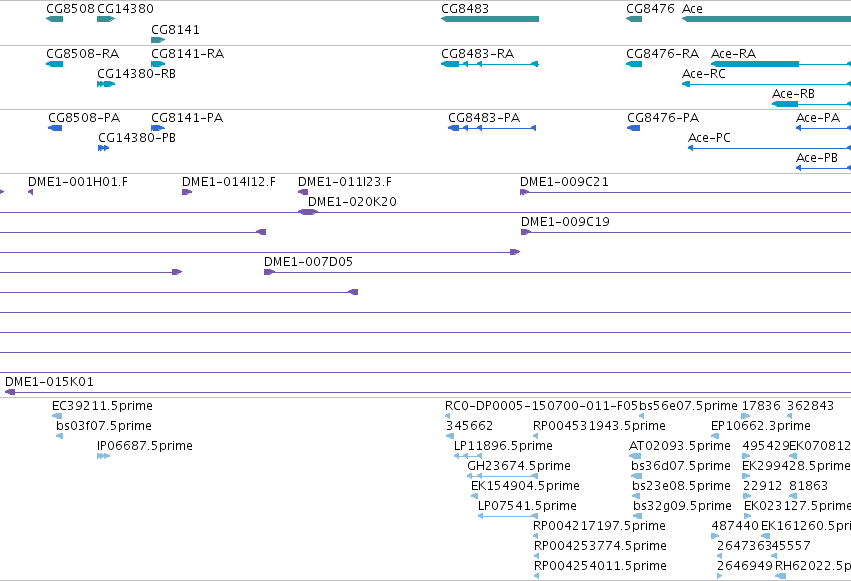Viewport: 851px width, 581px height.
Task: Click the DME1-007D05 BAC clone
Action: coord(557,272)
